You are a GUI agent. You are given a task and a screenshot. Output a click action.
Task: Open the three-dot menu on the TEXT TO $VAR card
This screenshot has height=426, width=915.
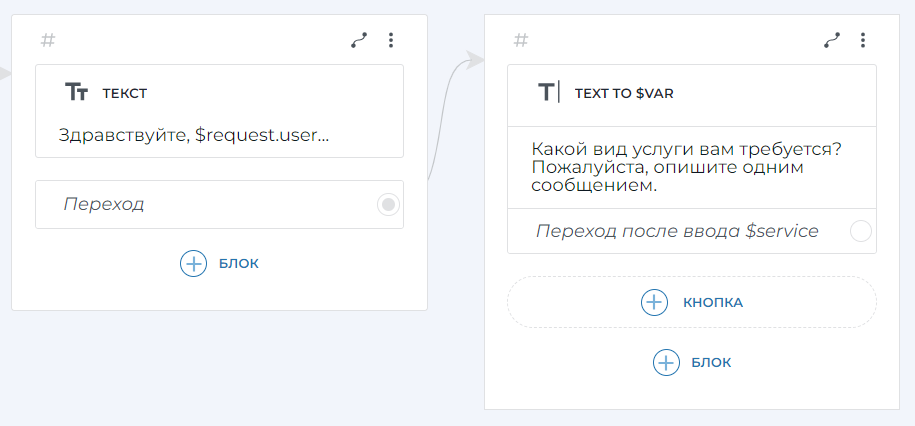(x=863, y=40)
